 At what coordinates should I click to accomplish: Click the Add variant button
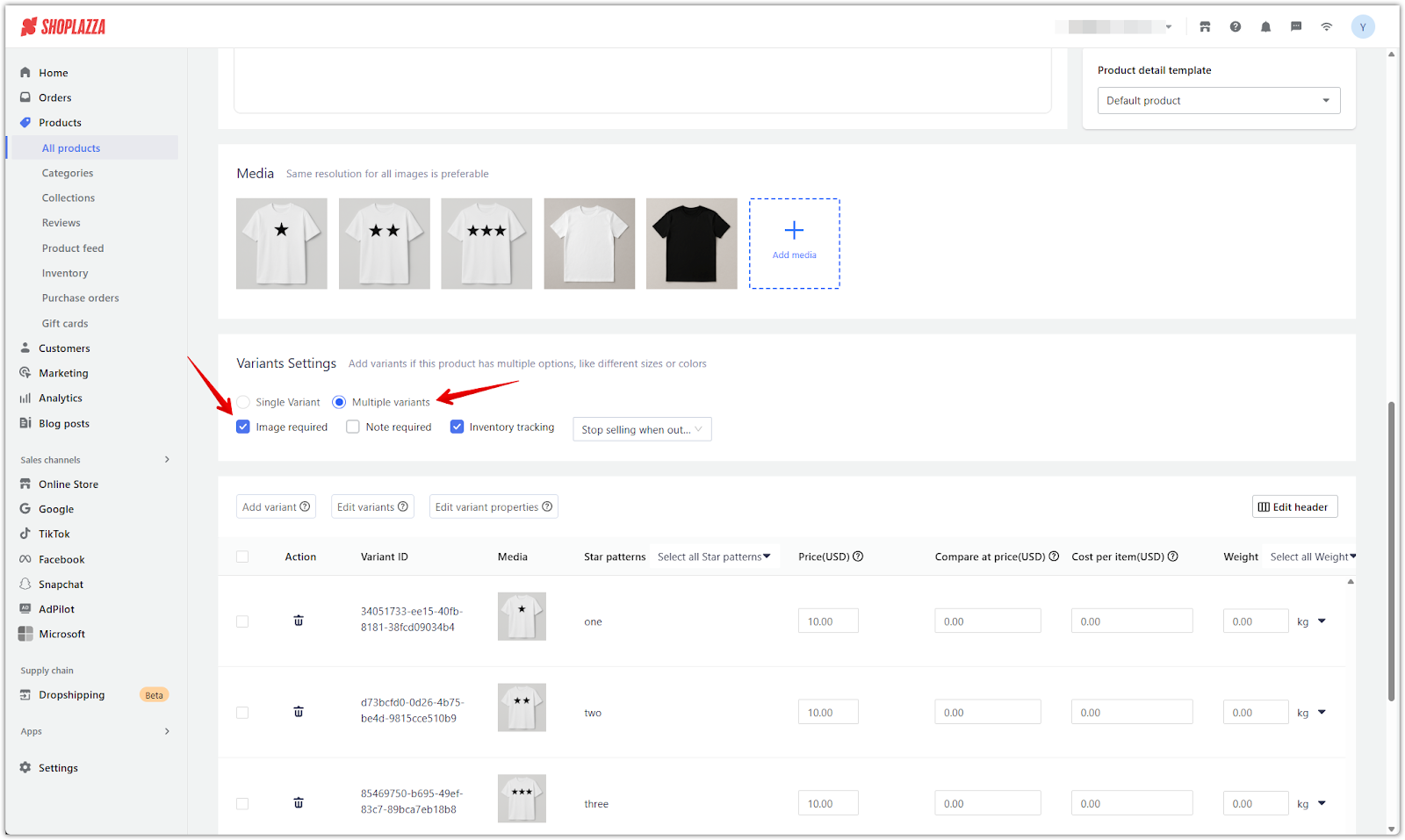click(x=276, y=506)
